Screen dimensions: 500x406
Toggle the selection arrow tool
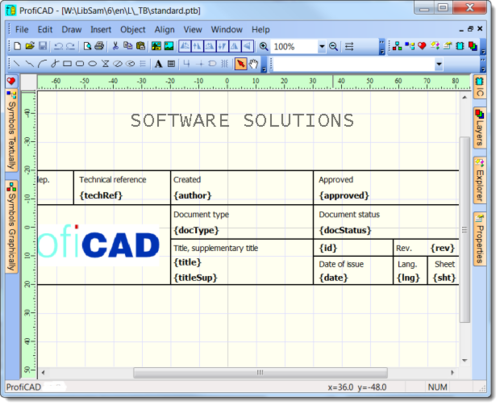pos(241,64)
